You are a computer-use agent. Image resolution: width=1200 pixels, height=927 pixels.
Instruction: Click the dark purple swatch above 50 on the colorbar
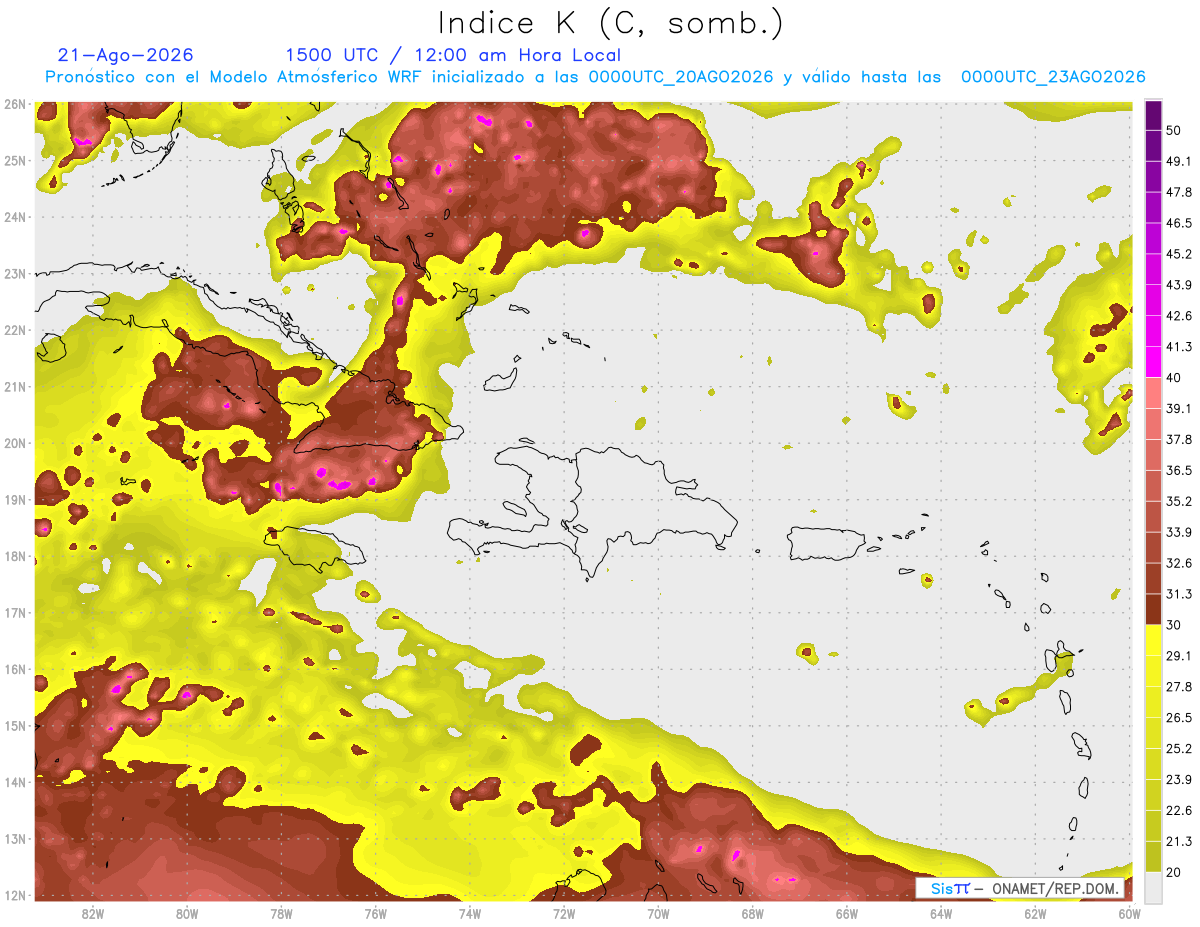(x=1154, y=115)
